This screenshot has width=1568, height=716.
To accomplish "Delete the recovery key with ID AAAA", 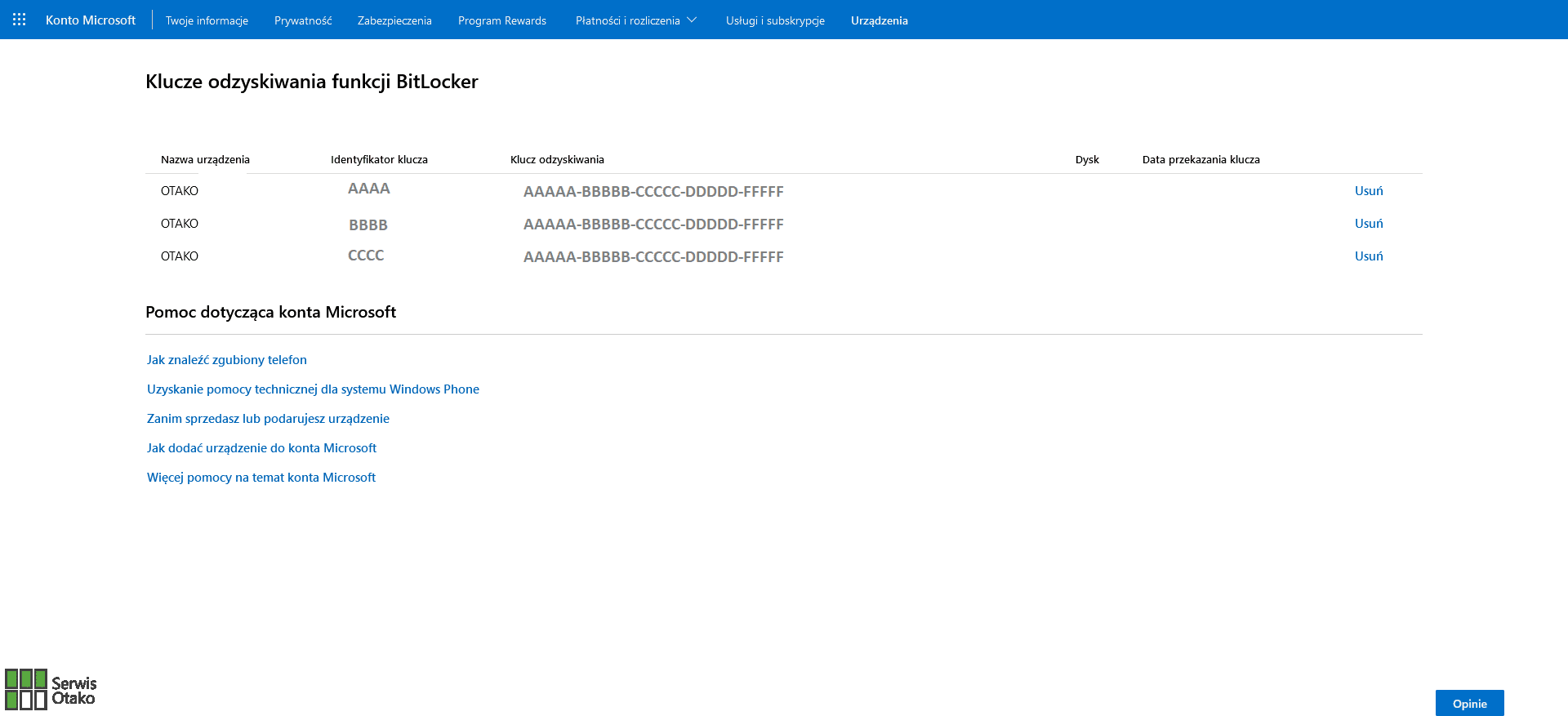I will pyautogui.click(x=1369, y=191).
